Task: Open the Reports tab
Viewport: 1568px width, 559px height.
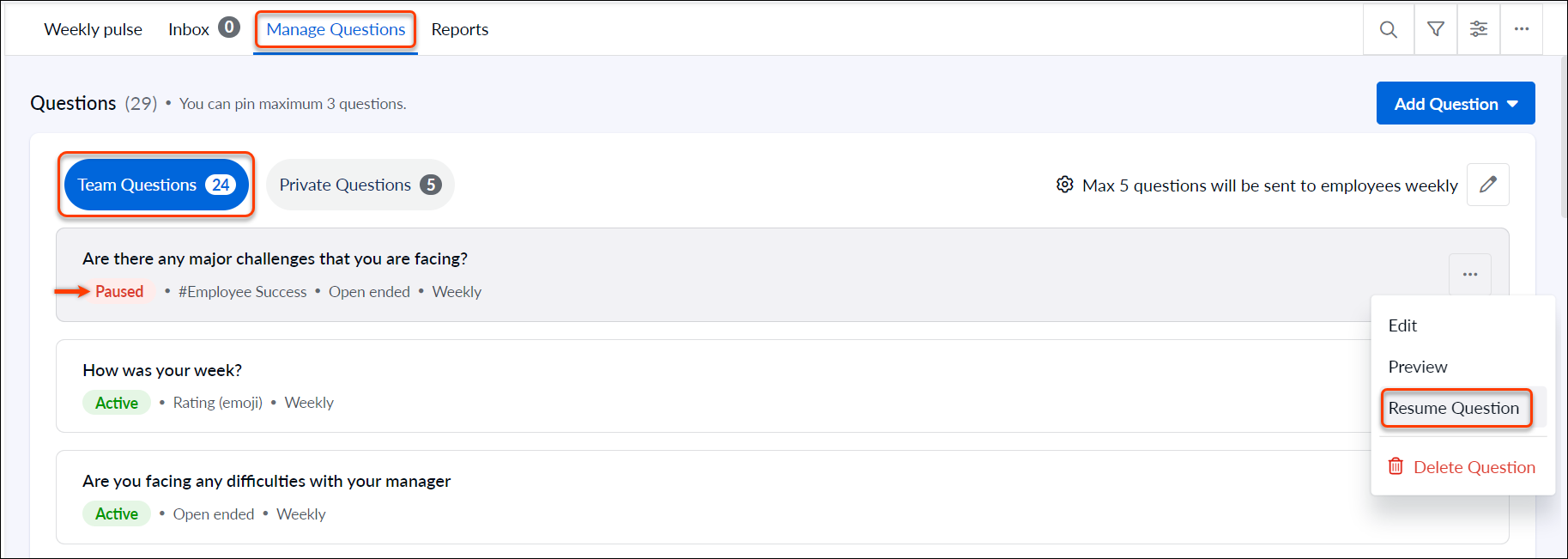Action: [x=460, y=29]
